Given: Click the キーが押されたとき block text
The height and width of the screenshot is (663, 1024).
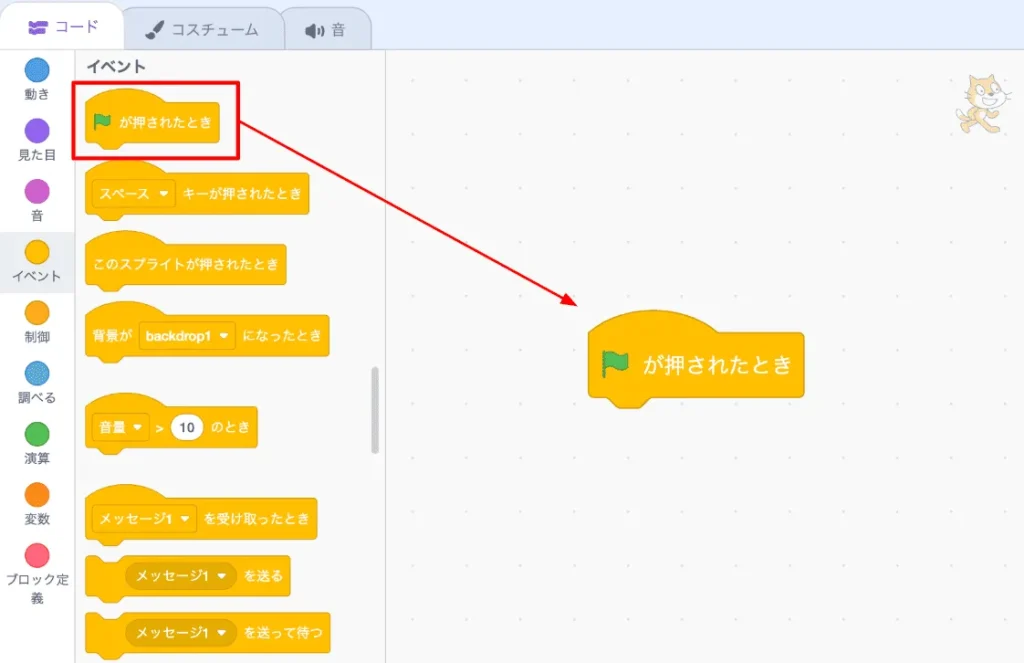Looking at the screenshot, I should (242, 194).
